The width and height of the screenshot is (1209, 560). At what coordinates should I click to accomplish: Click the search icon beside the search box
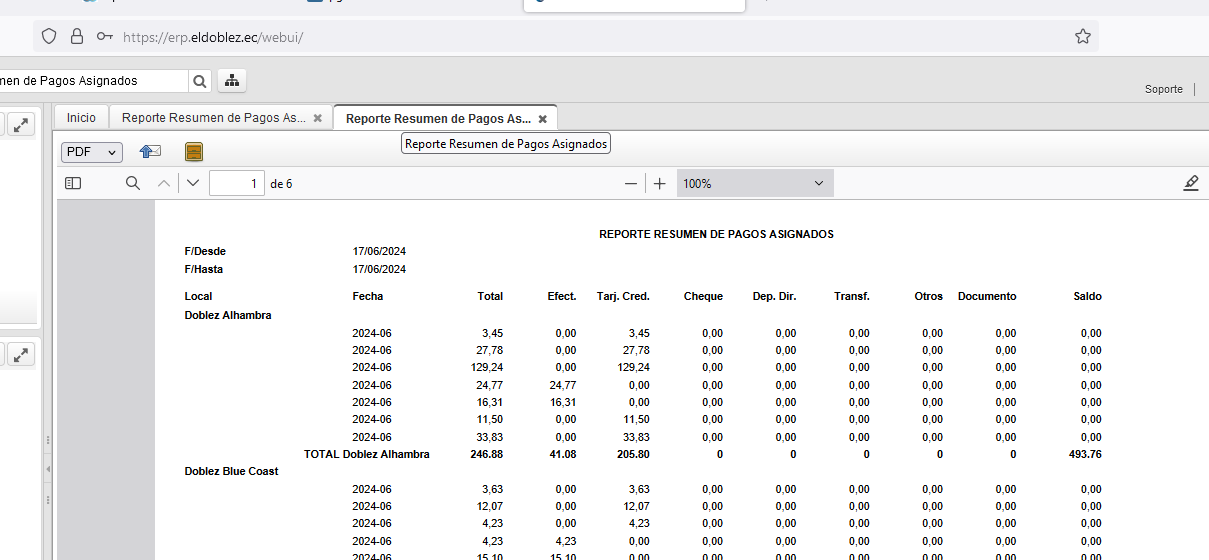[x=200, y=80]
